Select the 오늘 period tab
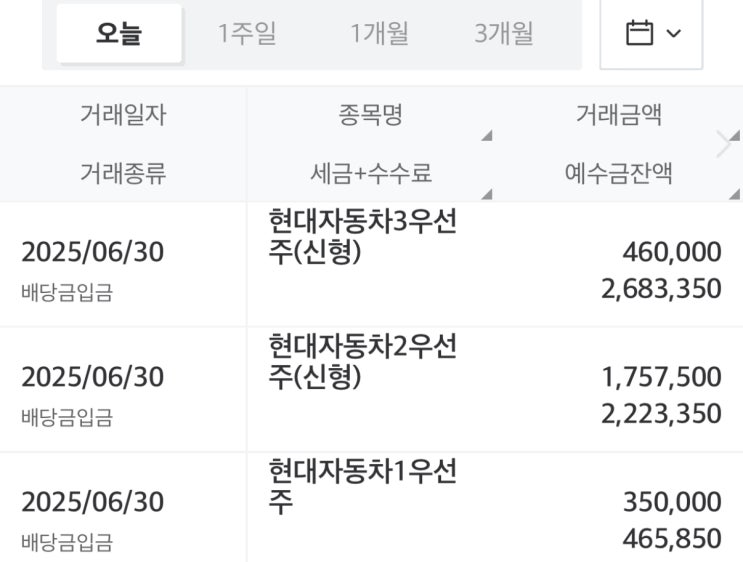This screenshot has height=562, width=743. pyautogui.click(x=119, y=34)
